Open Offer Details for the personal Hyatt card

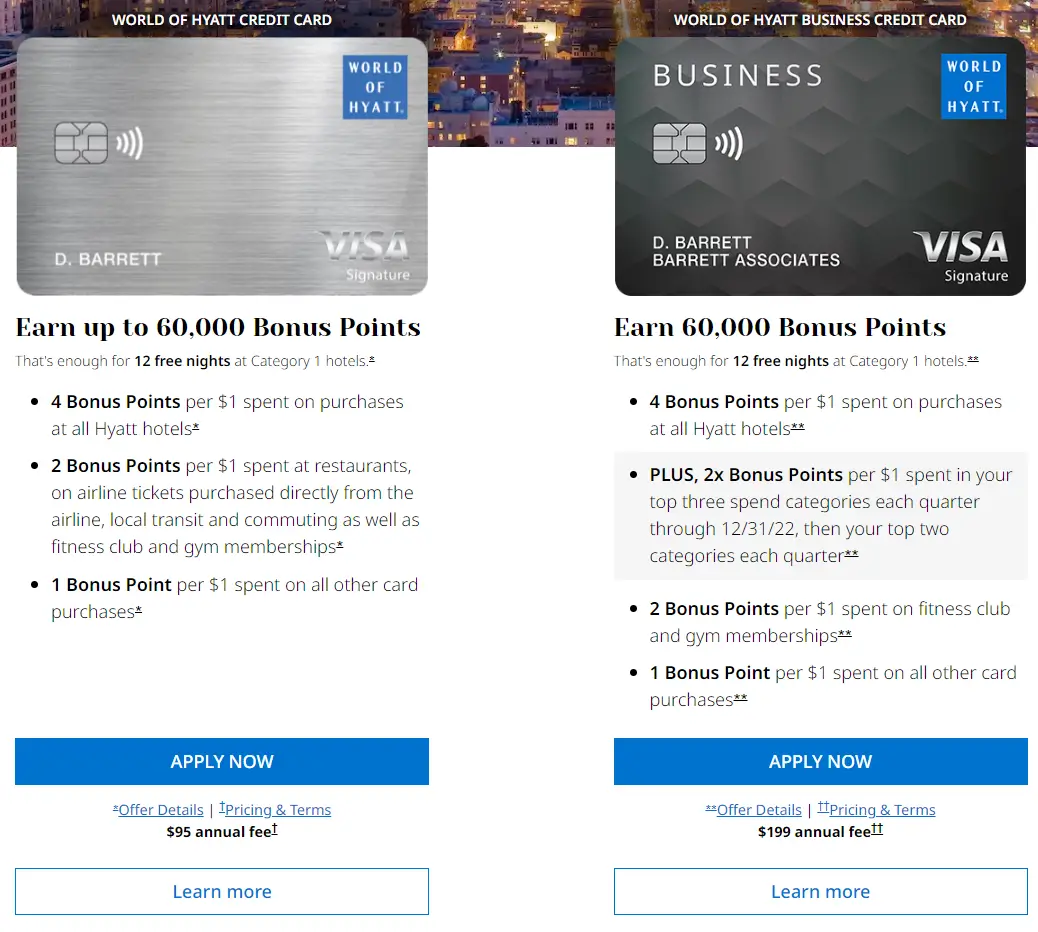pyautogui.click(x=160, y=810)
